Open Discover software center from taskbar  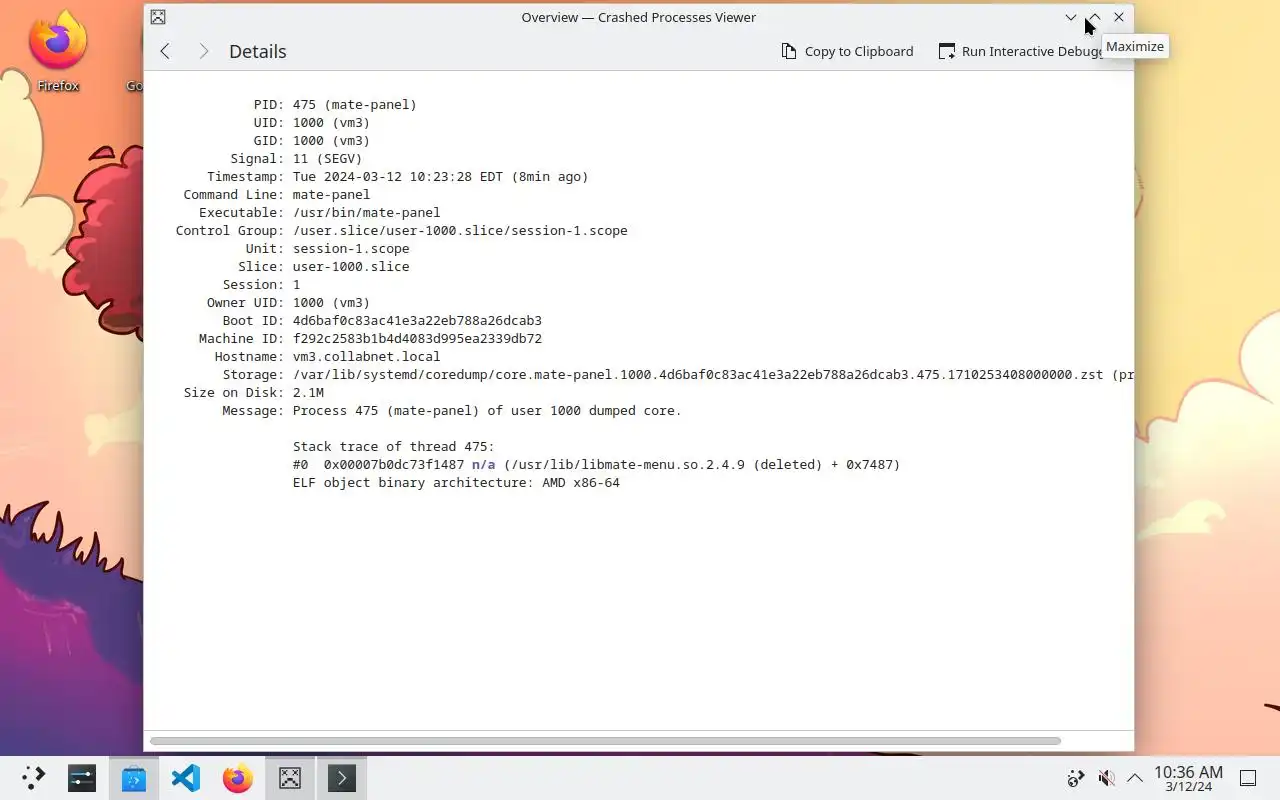click(134, 778)
